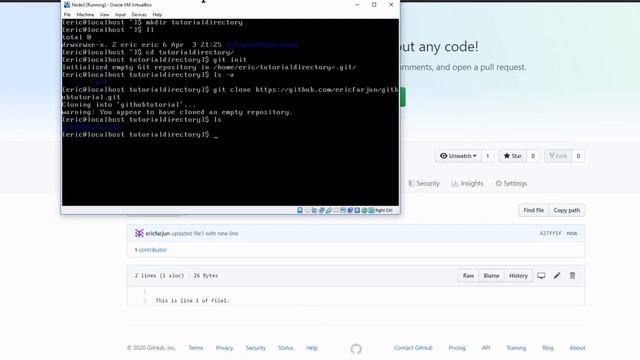The height and width of the screenshot is (360, 640).
Task: Click the Find file button
Action: pyautogui.click(x=533, y=210)
